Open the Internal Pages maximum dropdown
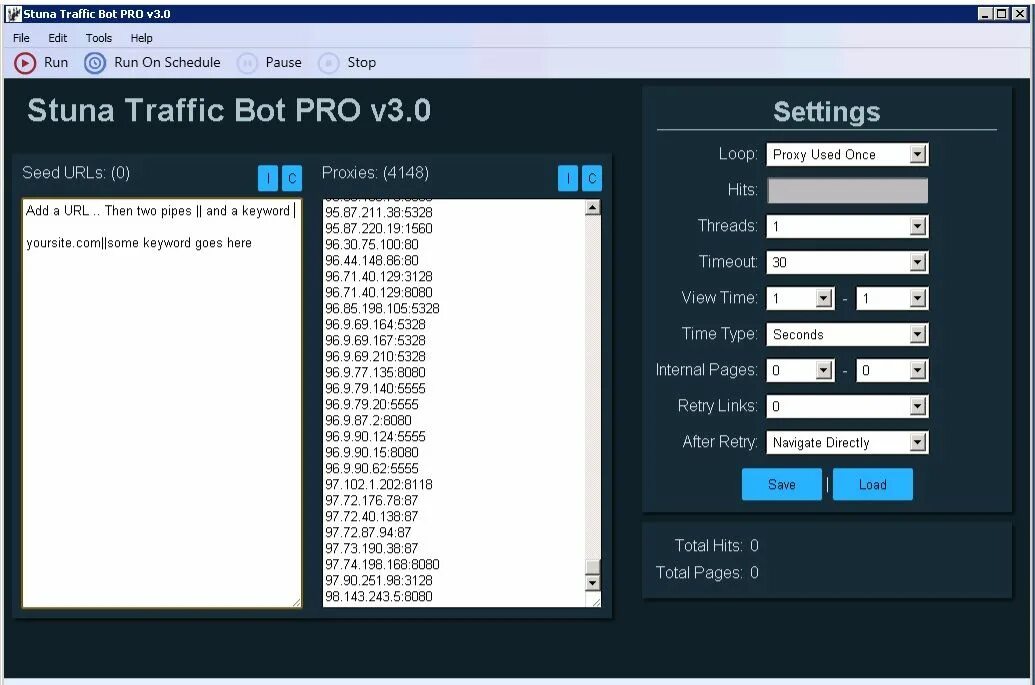1035x685 pixels. pos(918,370)
